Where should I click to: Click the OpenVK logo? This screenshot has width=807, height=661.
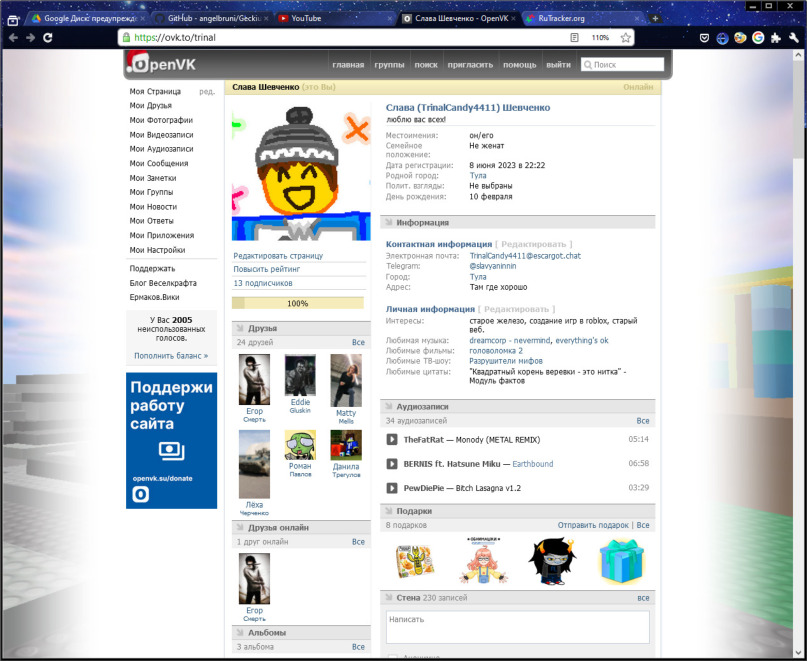point(161,64)
